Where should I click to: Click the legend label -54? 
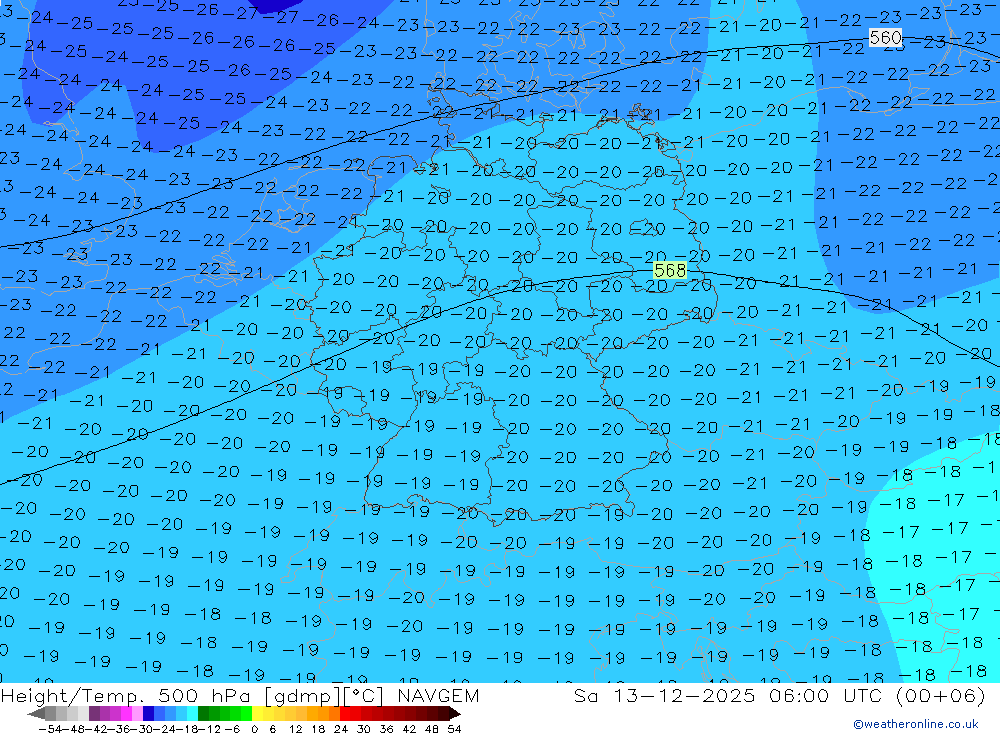tap(50, 729)
